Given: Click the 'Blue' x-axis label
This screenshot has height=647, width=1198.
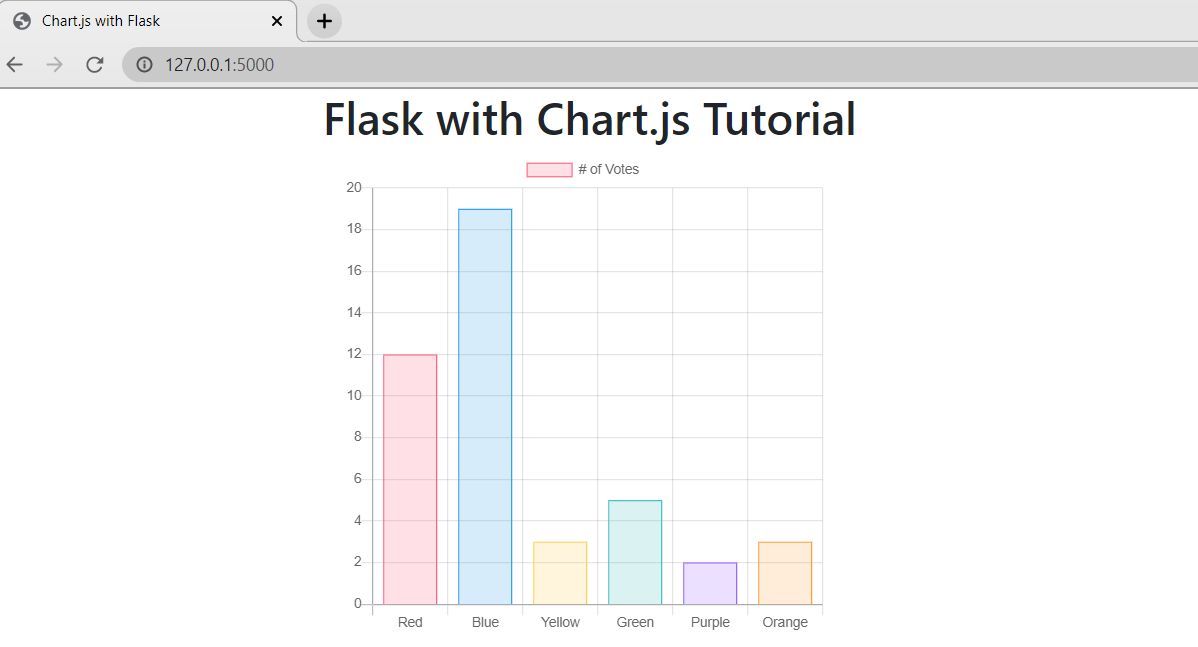Looking at the screenshot, I should [485, 623].
